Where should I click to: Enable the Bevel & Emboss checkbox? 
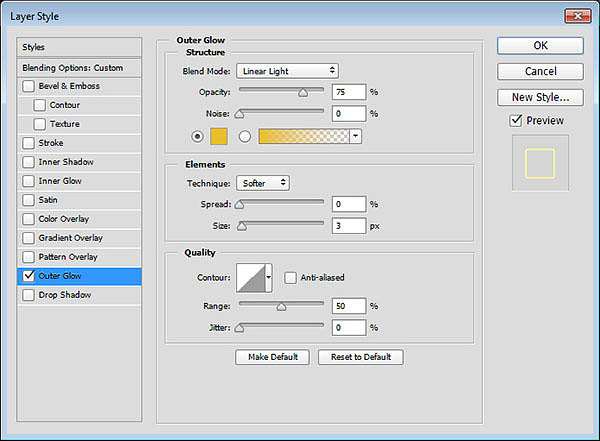point(28,86)
